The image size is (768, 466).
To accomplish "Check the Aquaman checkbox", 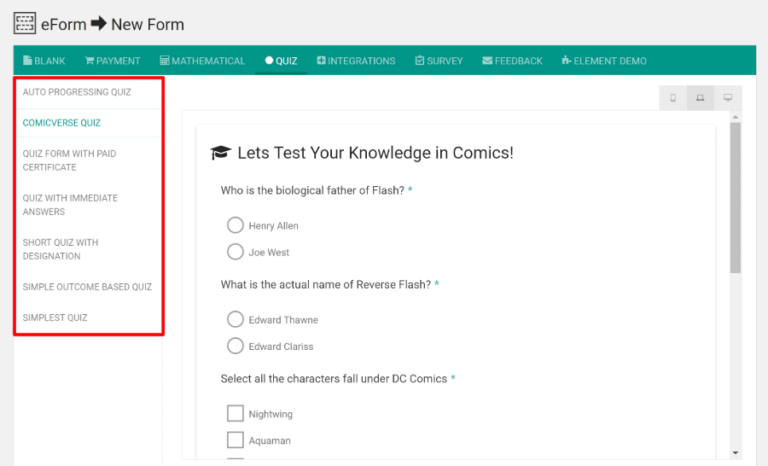I will tap(236, 440).
